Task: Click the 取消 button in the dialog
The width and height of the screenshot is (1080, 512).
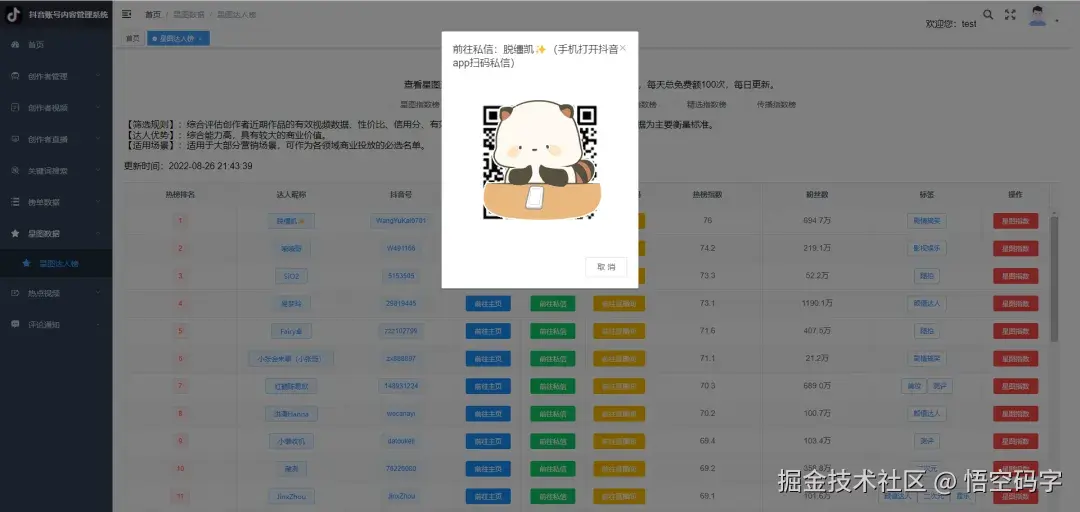Action: click(x=606, y=267)
